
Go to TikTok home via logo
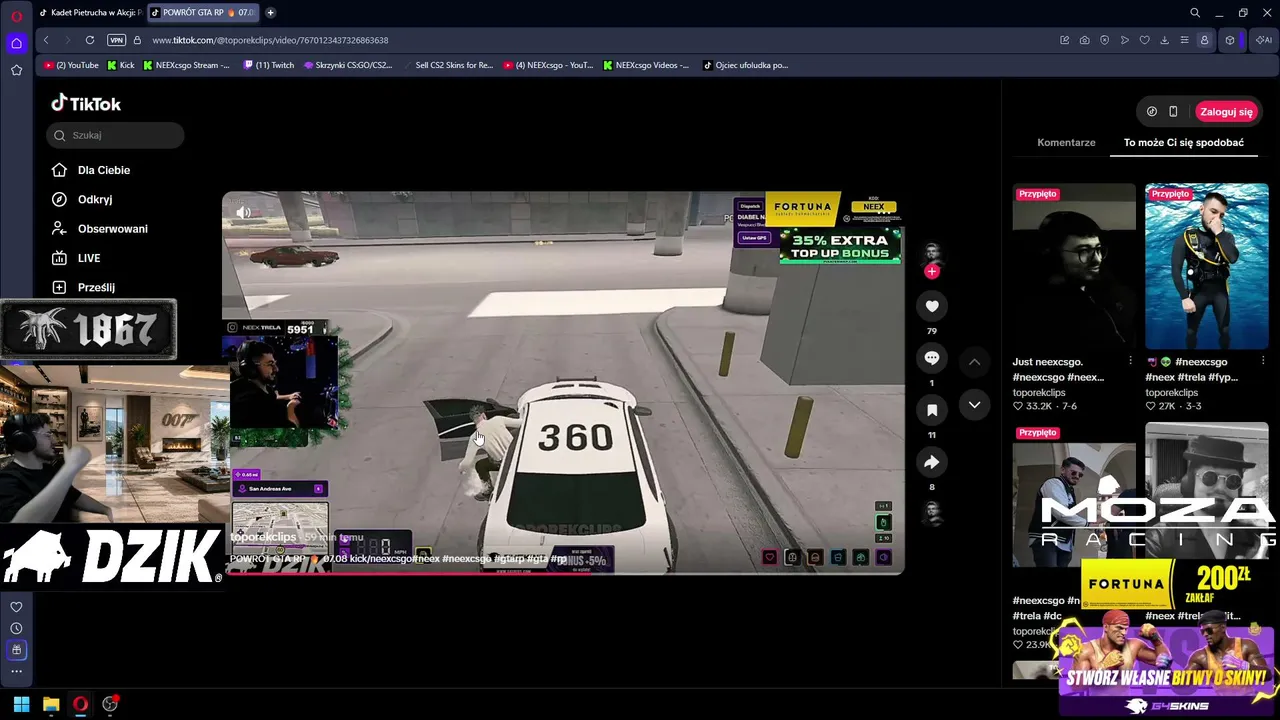(x=86, y=103)
